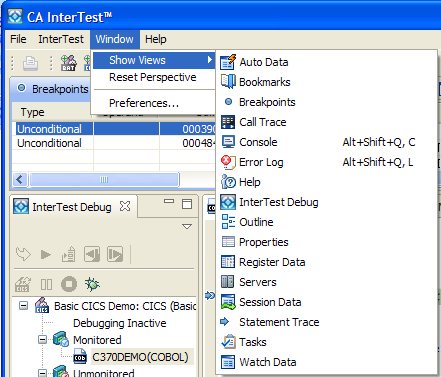Choose Reset Perspective
Image resolution: width=441 pixels, height=377 pixels.
coord(153,77)
